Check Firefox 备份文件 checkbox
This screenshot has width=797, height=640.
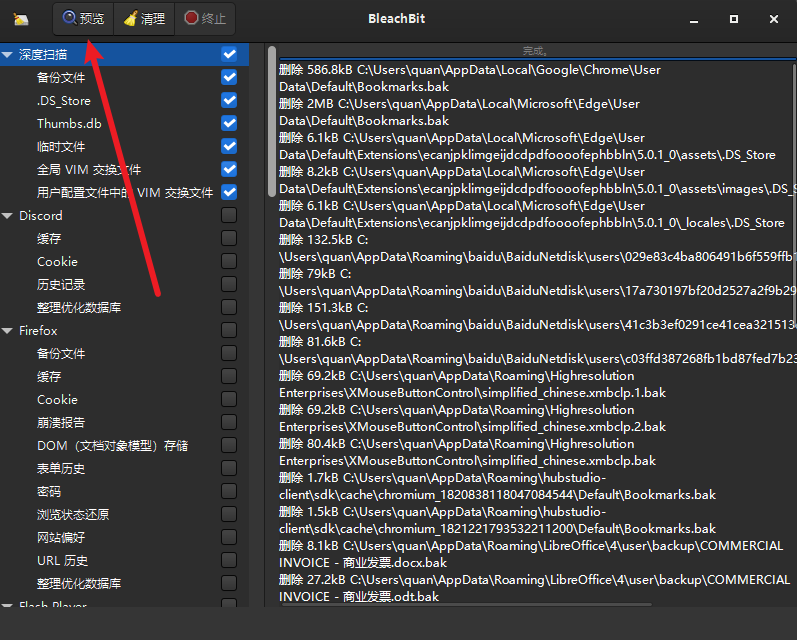tap(229, 353)
